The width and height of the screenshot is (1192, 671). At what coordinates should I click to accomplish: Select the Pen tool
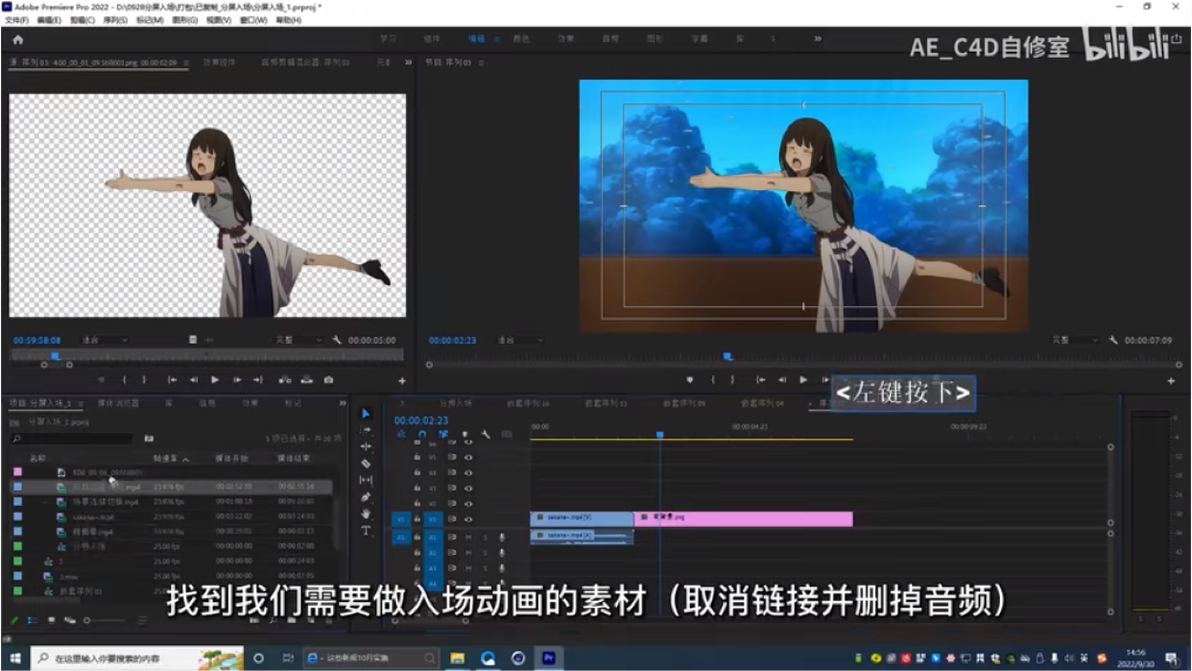point(366,497)
